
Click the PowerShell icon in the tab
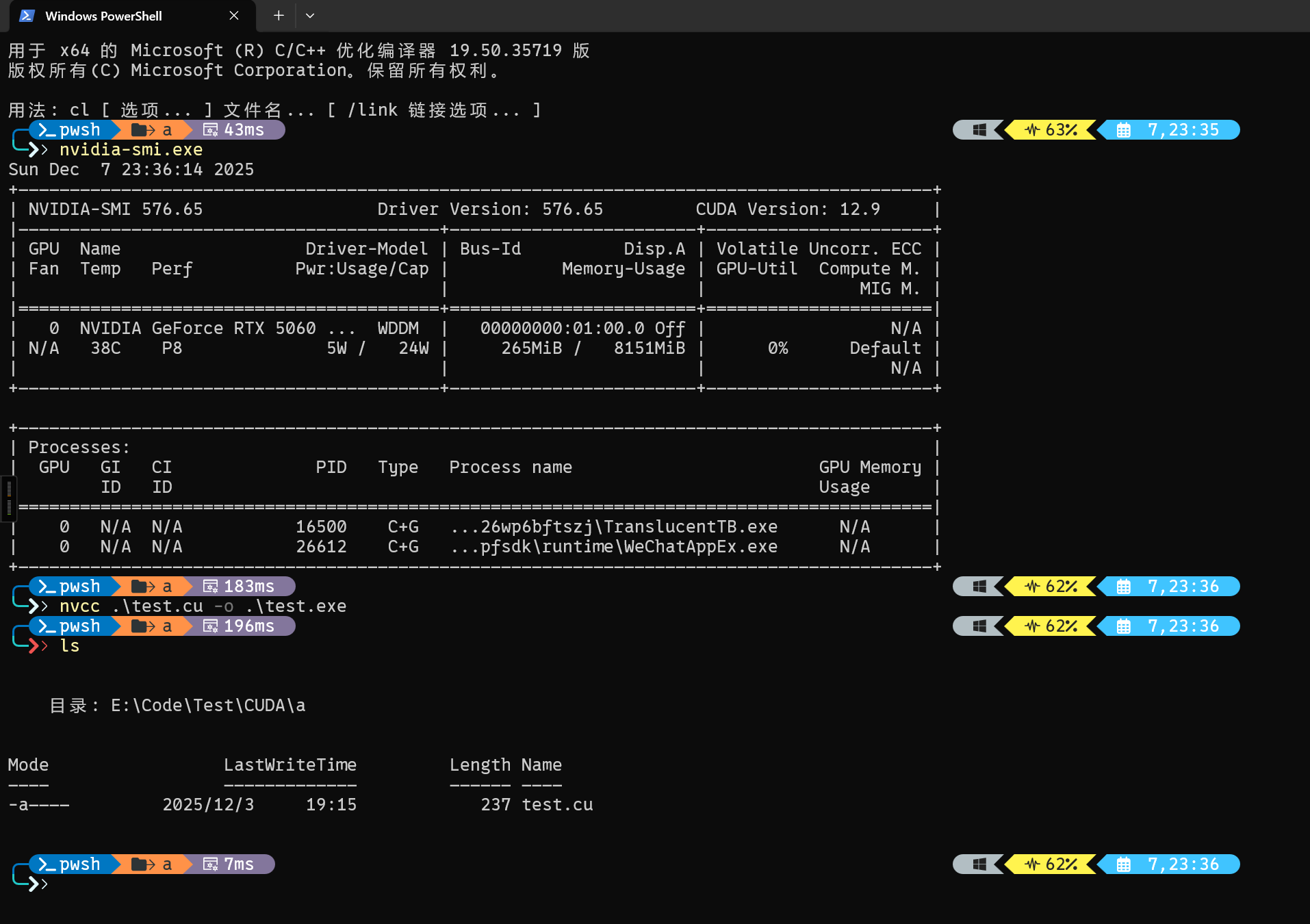click(x=27, y=16)
